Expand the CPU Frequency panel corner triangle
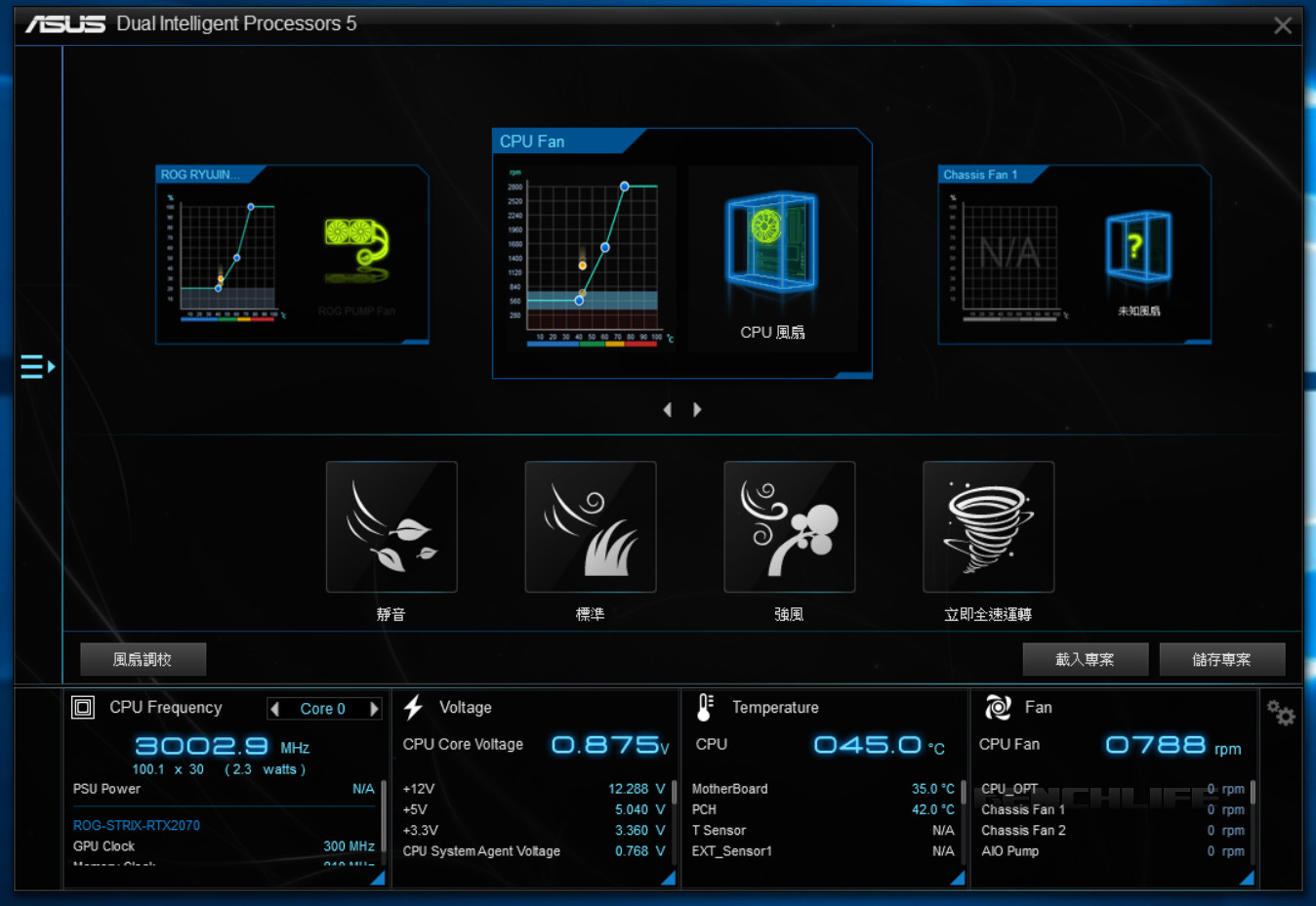Screen dimensions: 1316x906 tap(378, 879)
